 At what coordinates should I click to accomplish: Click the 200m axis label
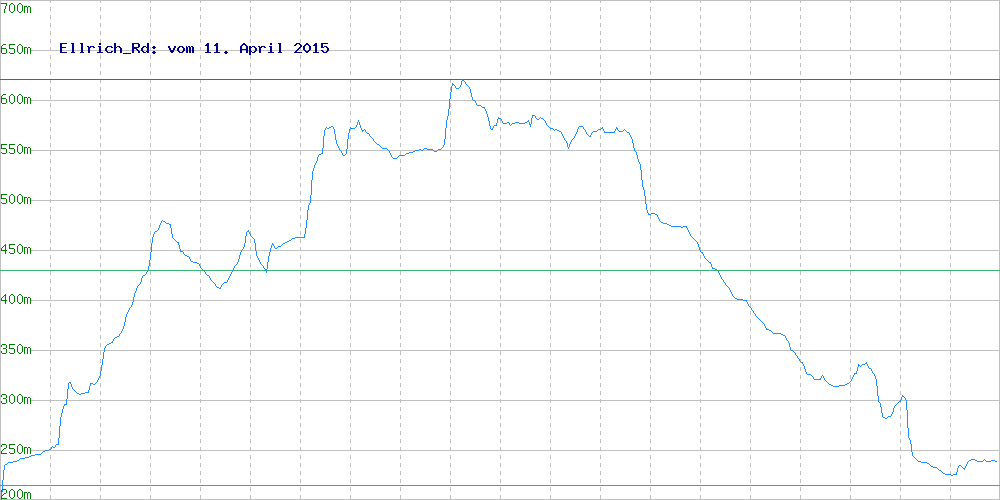pyautogui.click(x=17, y=494)
